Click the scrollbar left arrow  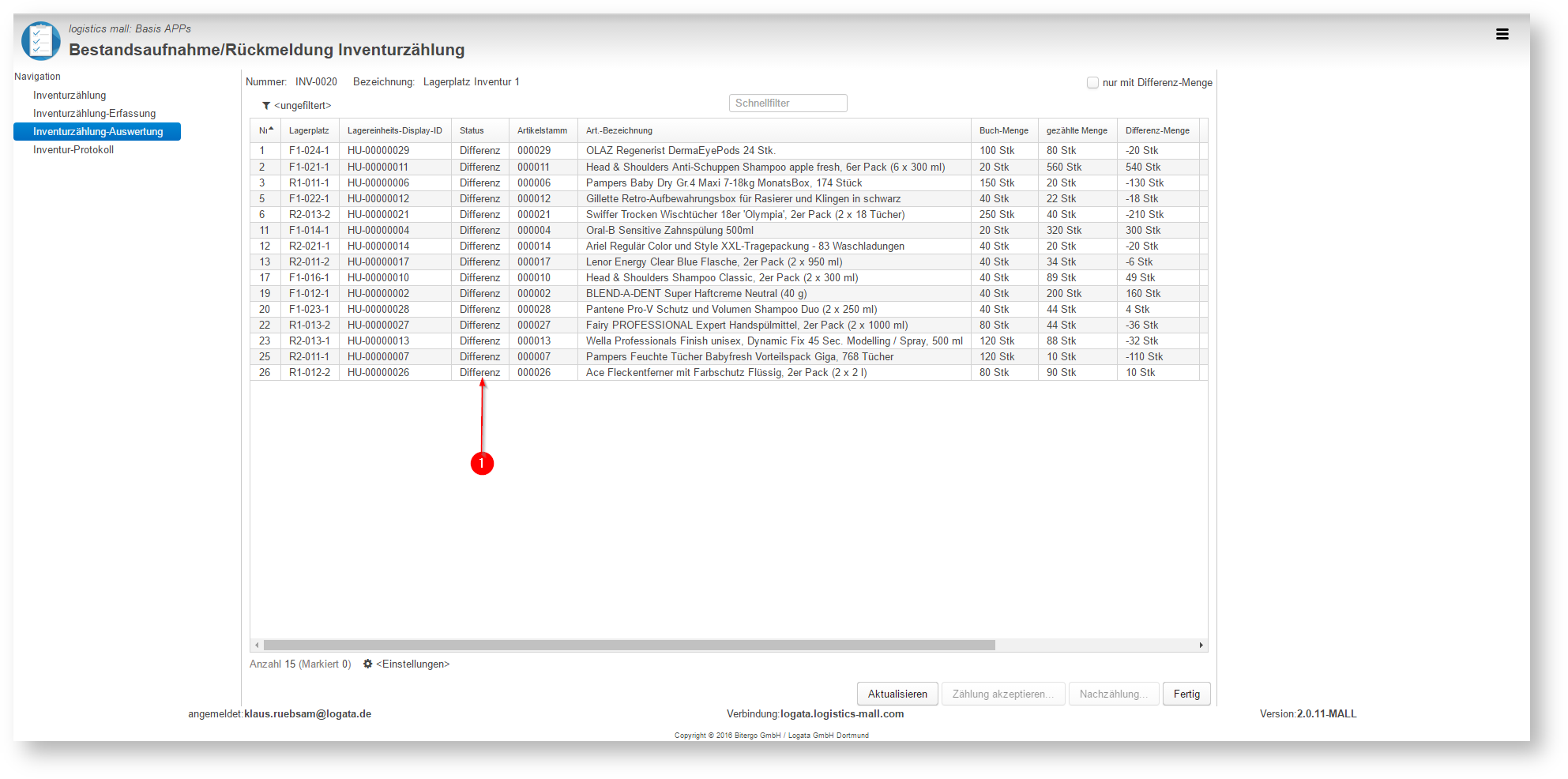(x=257, y=645)
